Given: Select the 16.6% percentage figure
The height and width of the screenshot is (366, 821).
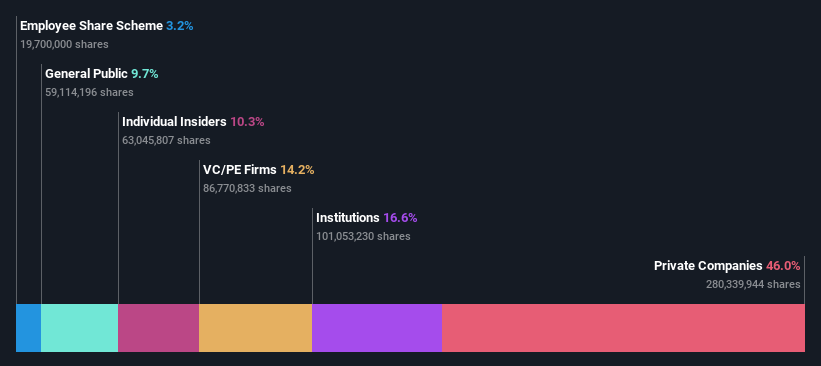Looking at the screenshot, I should pyautogui.click(x=400, y=218).
